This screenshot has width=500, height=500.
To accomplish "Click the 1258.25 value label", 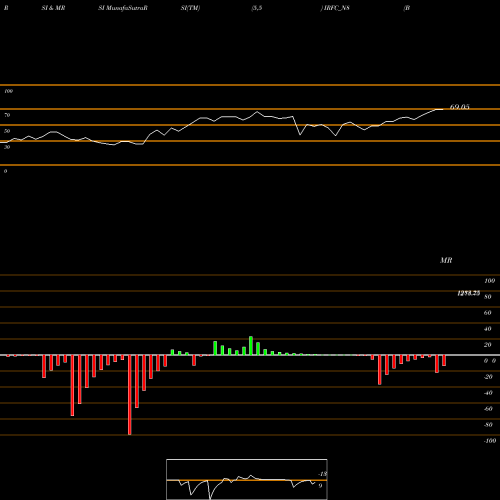I will pyautogui.click(x=468, y=293).
